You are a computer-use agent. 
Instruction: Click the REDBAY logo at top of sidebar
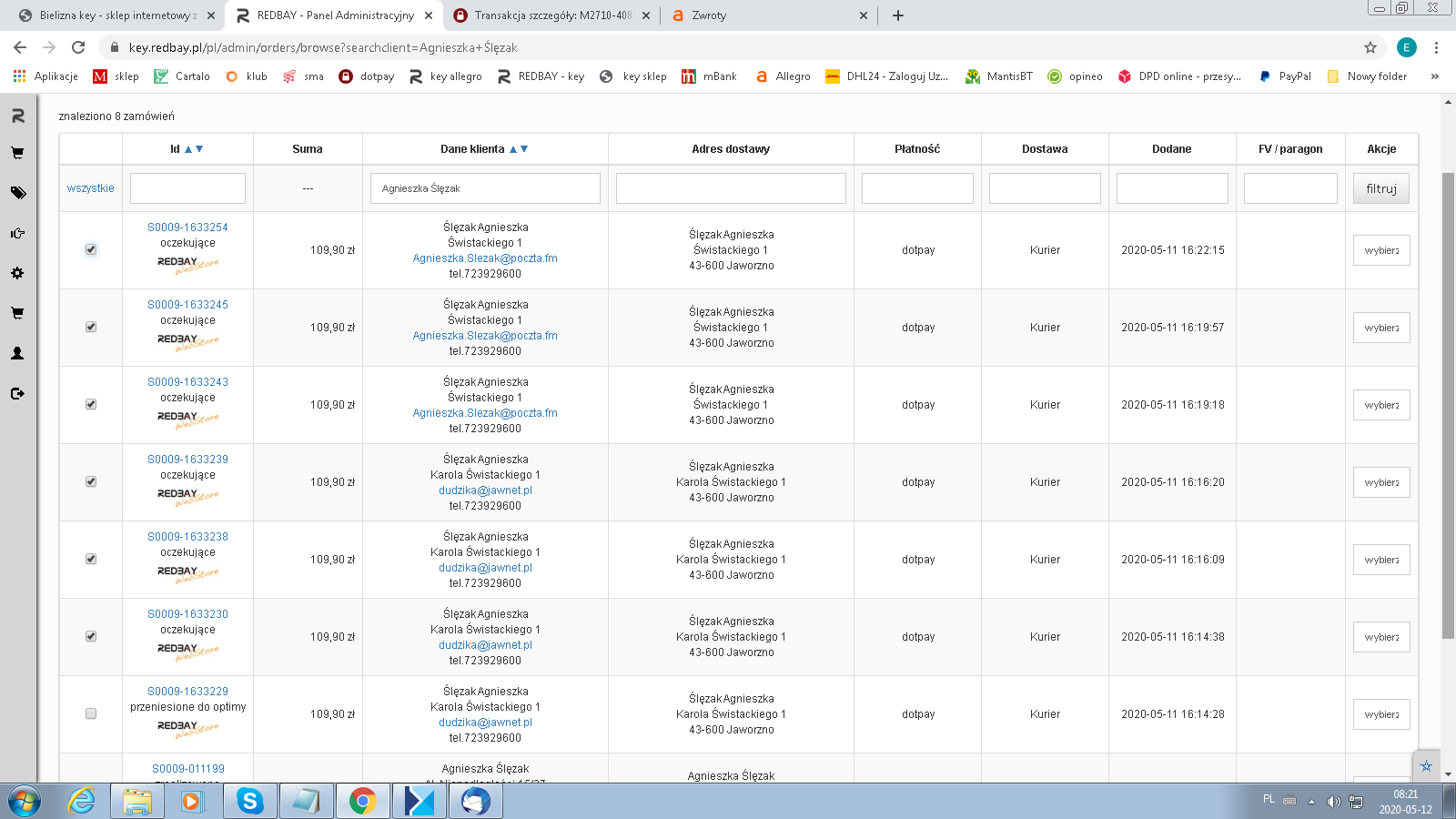point(17,116)
